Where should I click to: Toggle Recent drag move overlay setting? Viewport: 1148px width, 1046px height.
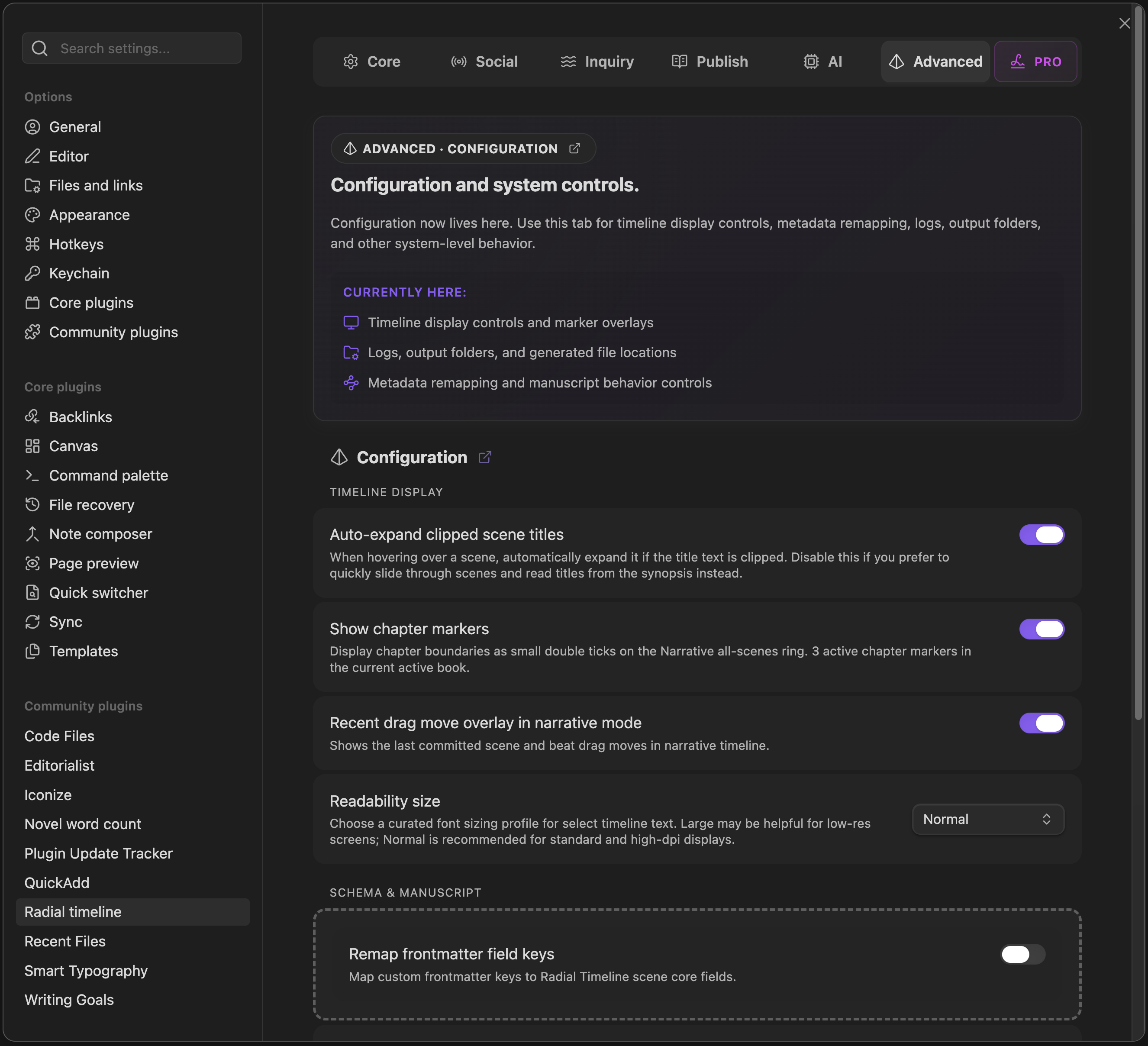1042,723
